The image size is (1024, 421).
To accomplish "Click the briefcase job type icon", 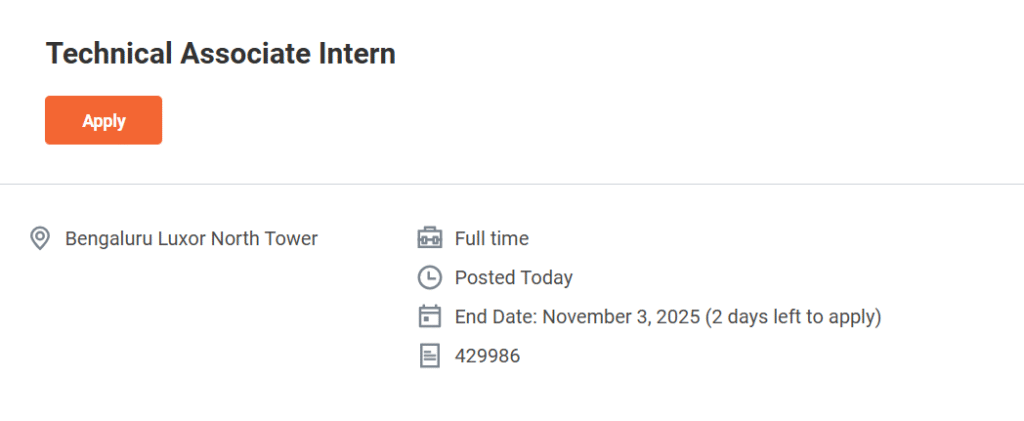I will [x=429, y=238].
